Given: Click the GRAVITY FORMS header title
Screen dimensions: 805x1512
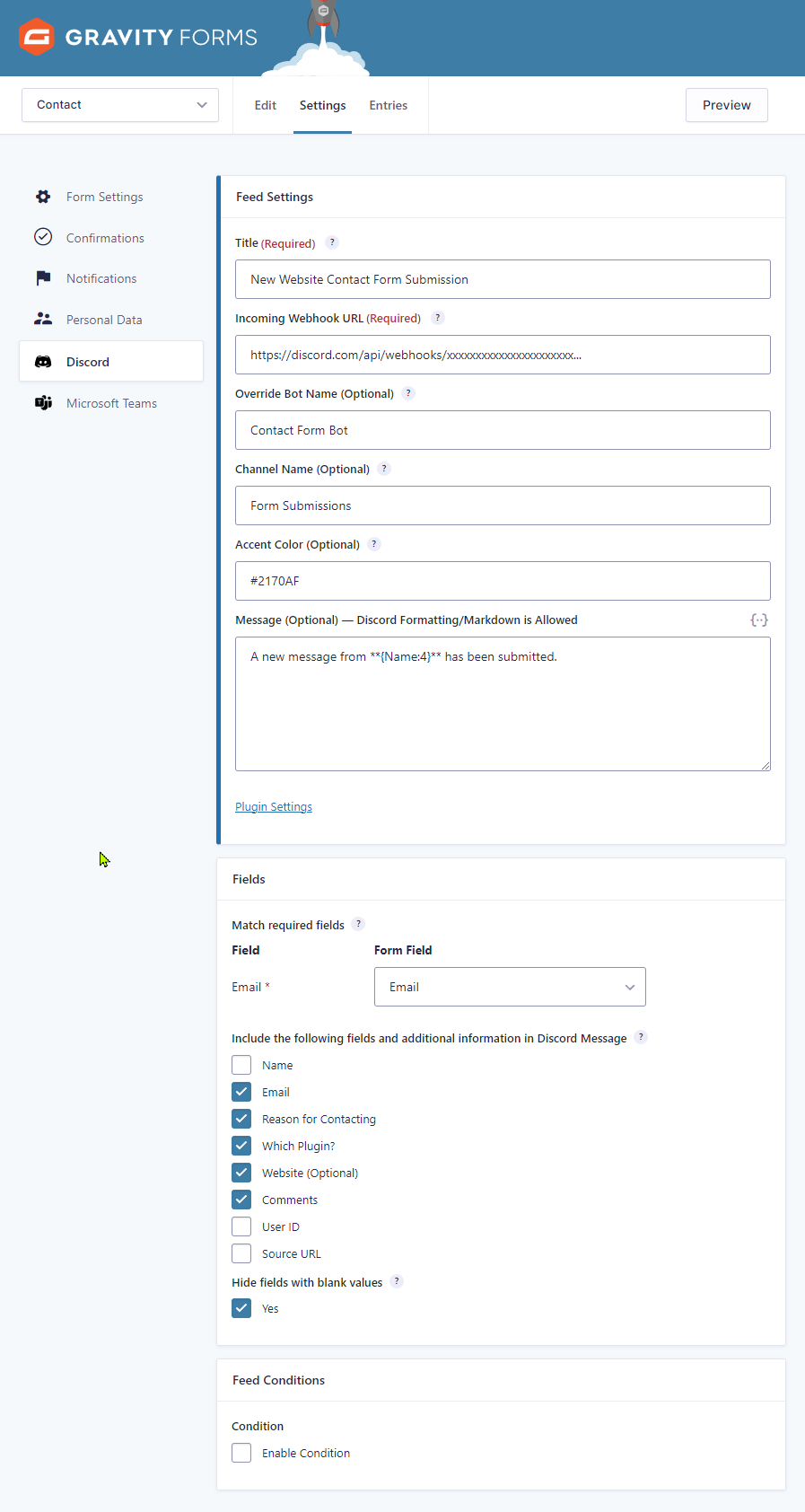Looking at the screenshot, I should coord(162,37).
